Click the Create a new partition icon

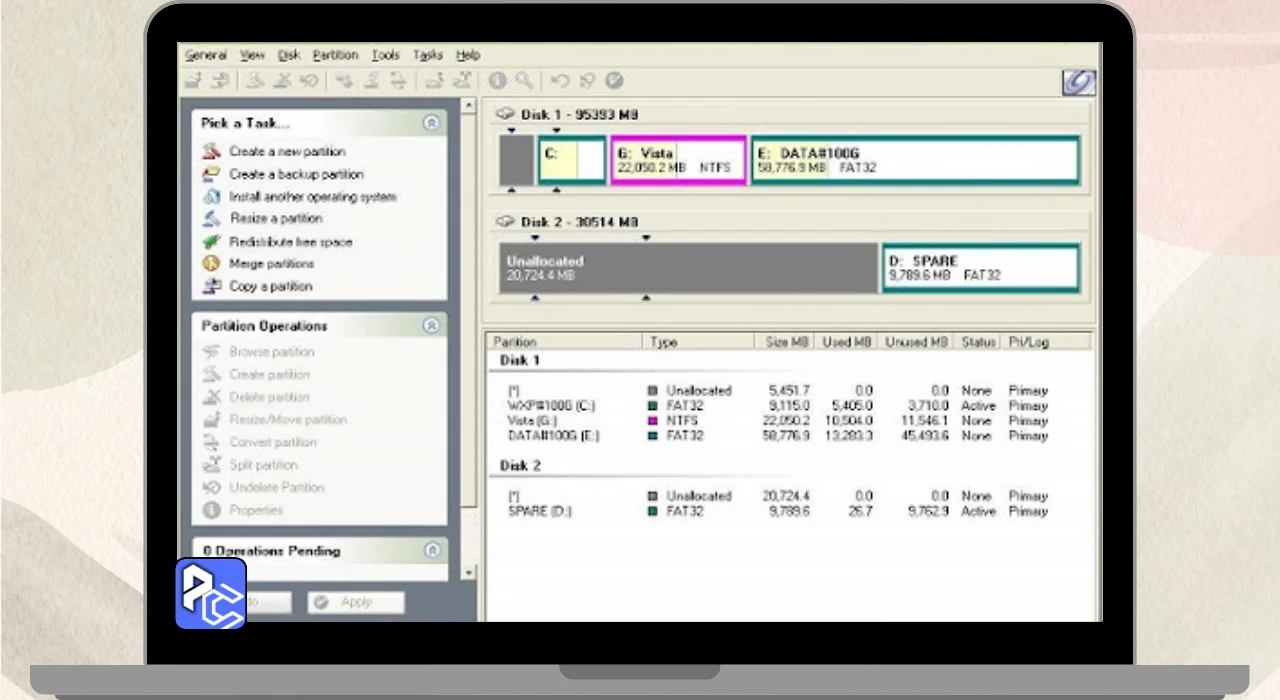211,152
